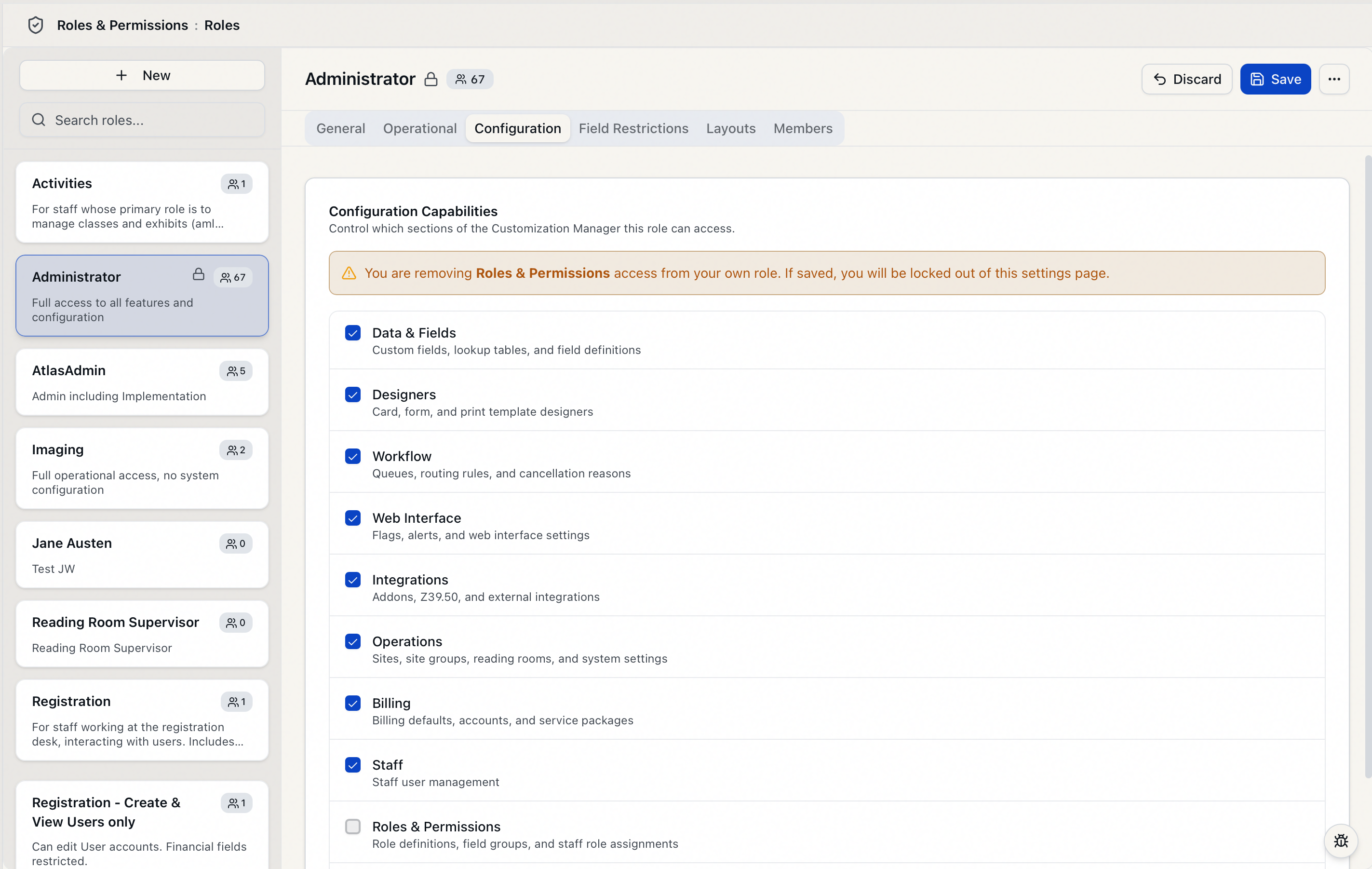Open the Members tab

(803, 128)
